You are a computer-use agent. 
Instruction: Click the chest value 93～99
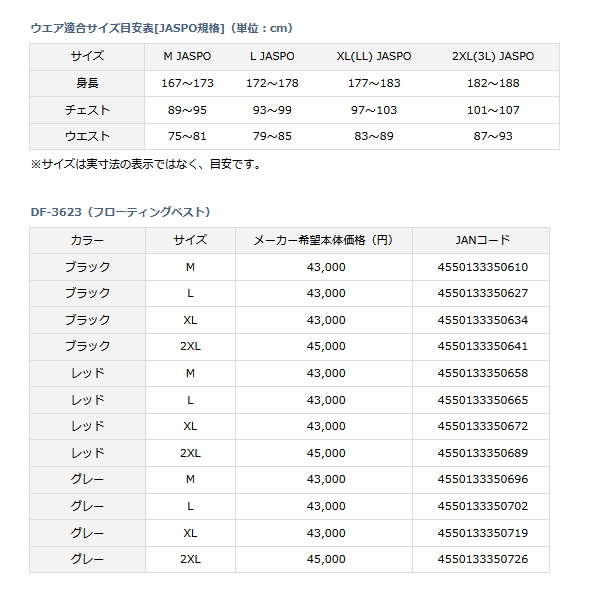click(272, 110)
